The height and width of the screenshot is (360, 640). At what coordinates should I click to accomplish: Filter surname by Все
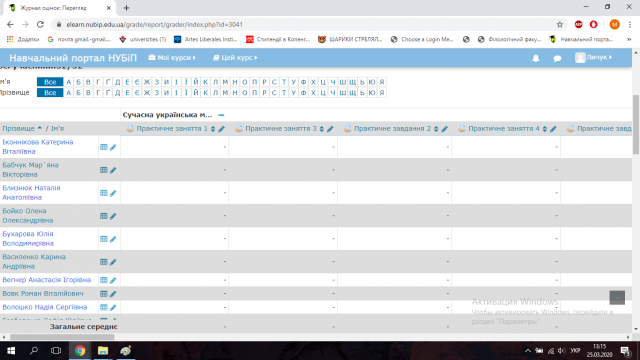(50, 93)
